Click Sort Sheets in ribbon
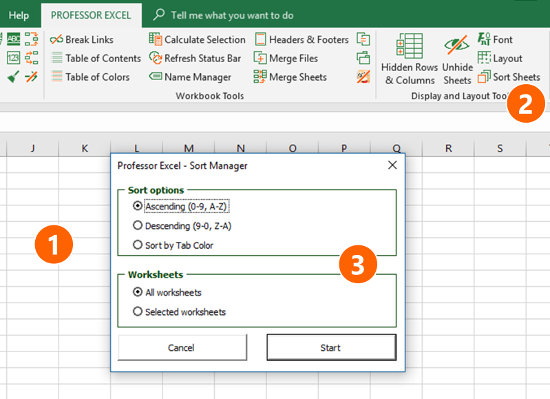Screen dimensions: 550x399 click(509, 77)
